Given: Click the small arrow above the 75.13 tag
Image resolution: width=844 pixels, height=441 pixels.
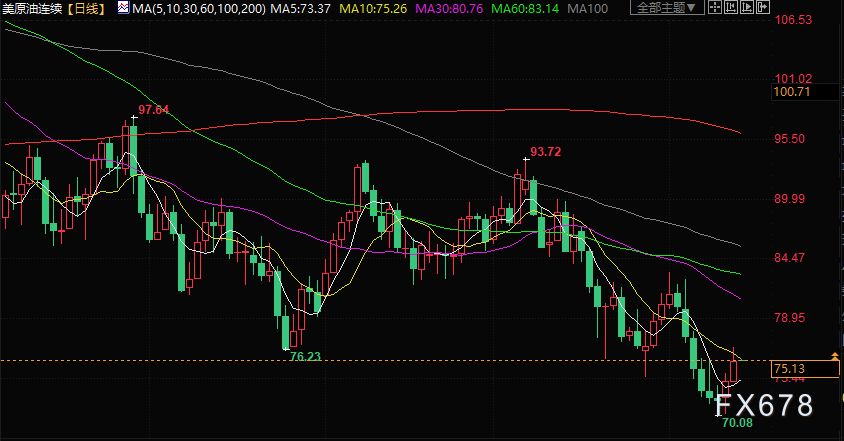Looking at the screenshot, I should [835, 356].
